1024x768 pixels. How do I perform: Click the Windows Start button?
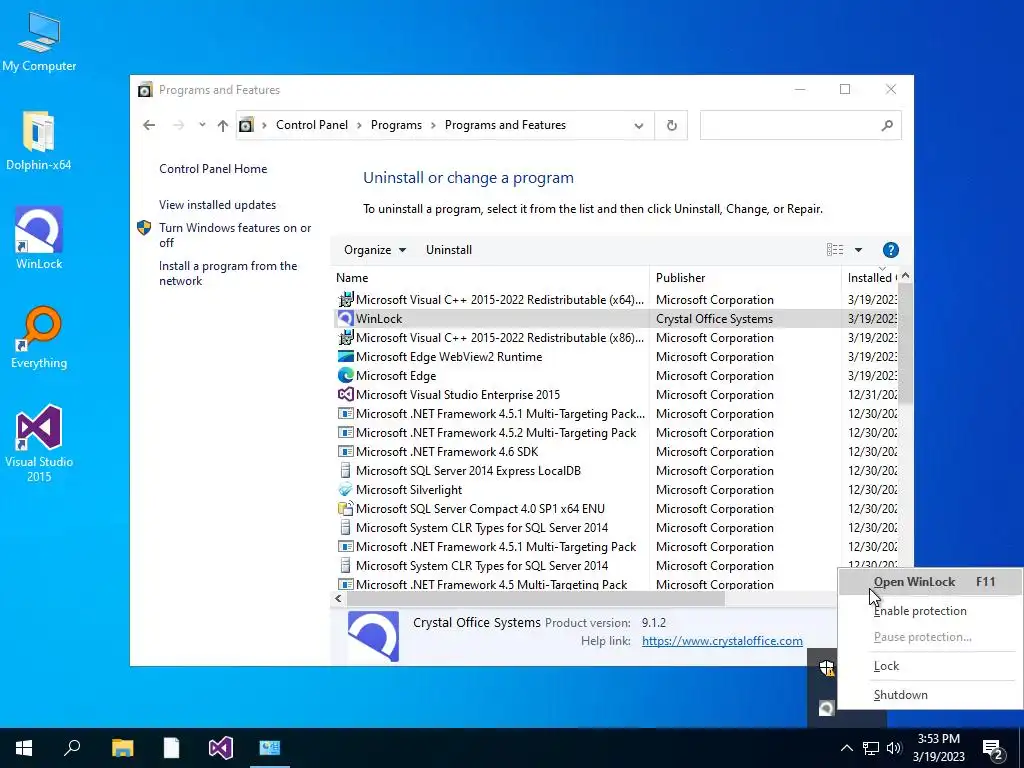(x=24, y=748)
